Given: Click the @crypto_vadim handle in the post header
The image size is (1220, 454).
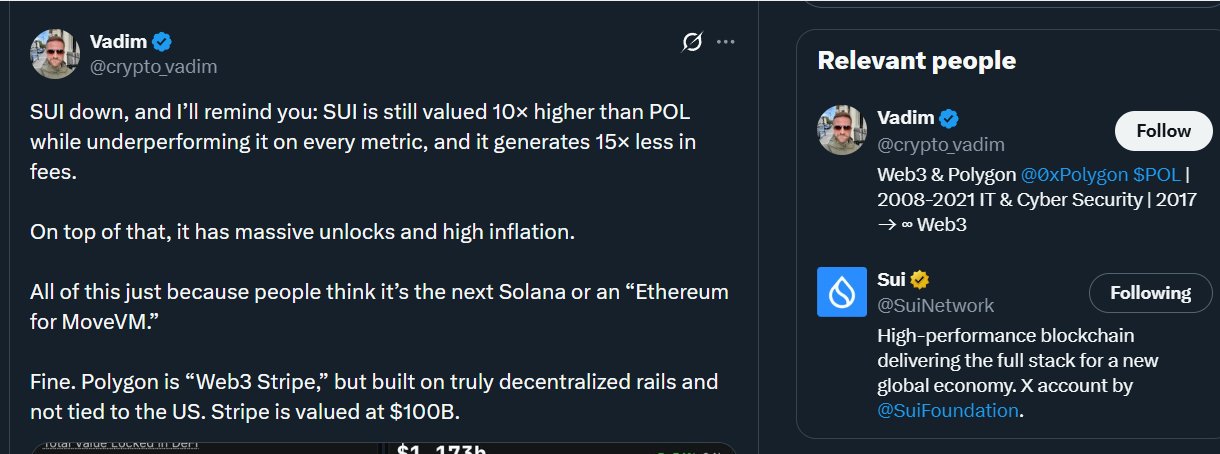Looking at the screenshot, I should [x=153, y=67].
